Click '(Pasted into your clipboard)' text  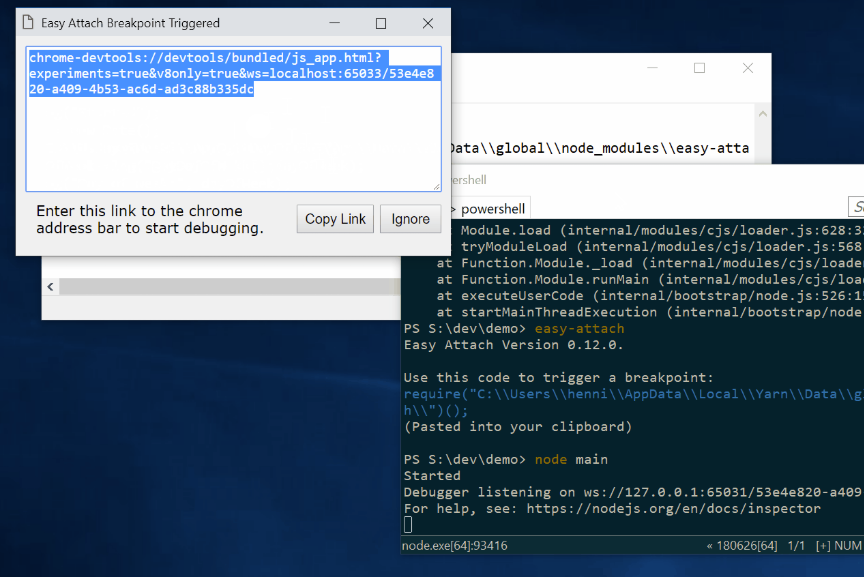[517, 427]
